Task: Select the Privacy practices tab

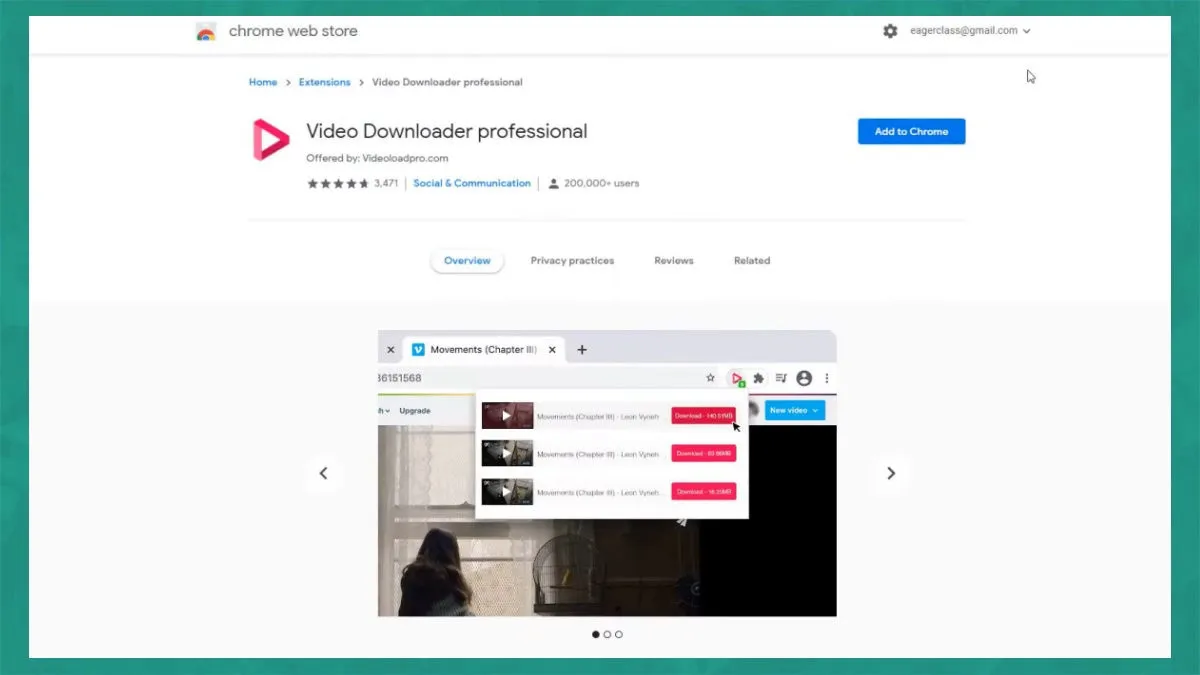Action: tap(572, 260)
